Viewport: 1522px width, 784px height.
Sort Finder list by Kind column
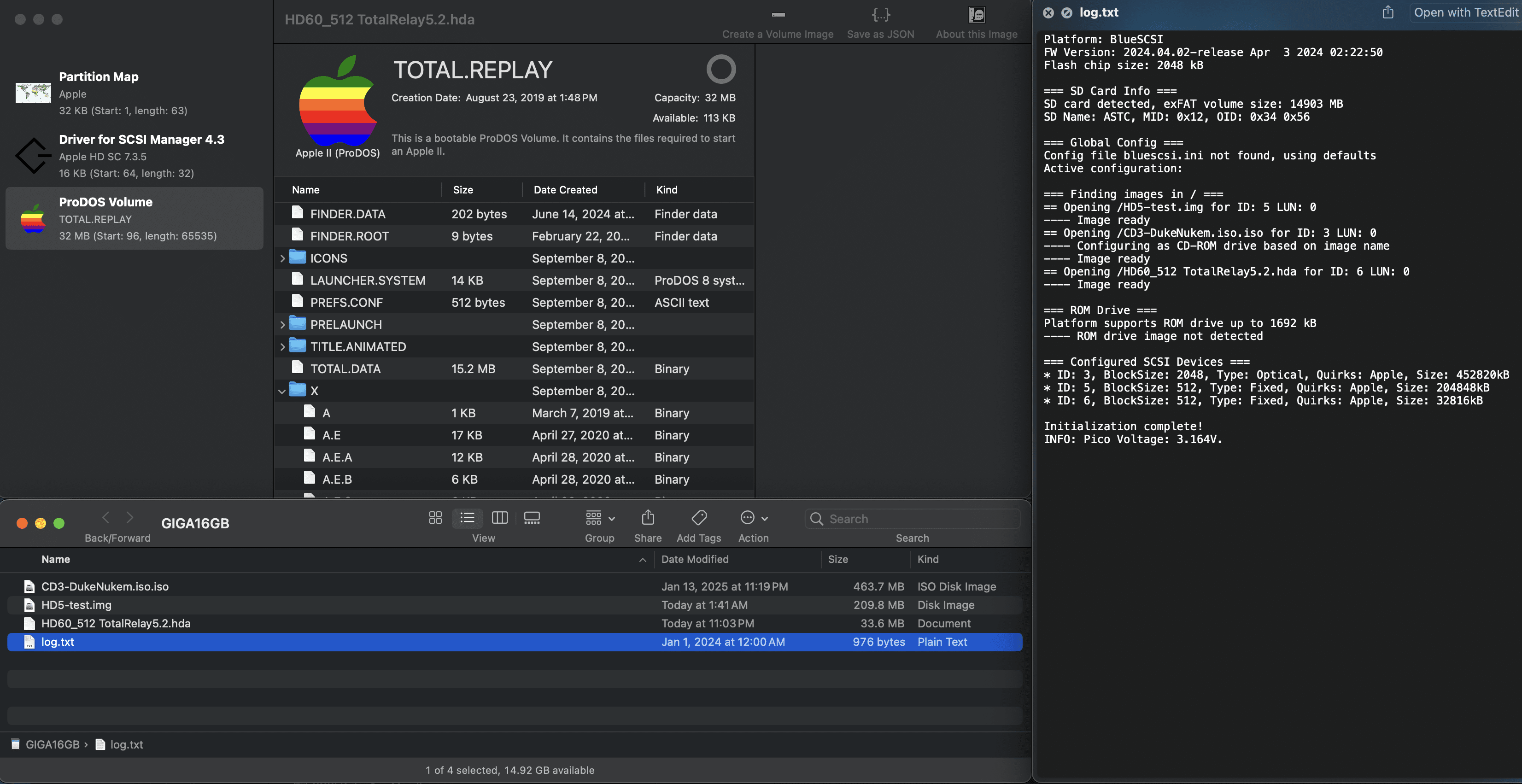928,559
